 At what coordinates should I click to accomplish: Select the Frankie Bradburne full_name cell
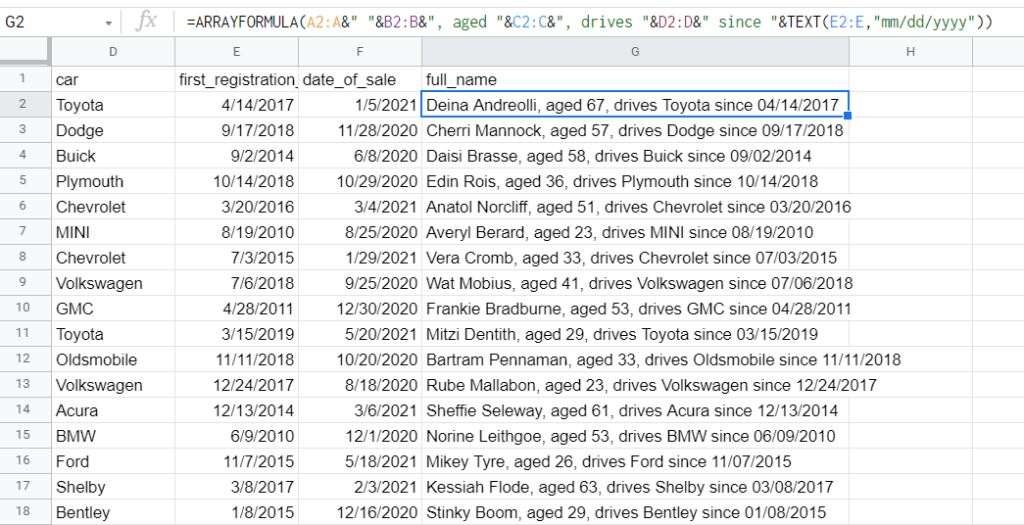pyautogui.click(x=635, y=308)
